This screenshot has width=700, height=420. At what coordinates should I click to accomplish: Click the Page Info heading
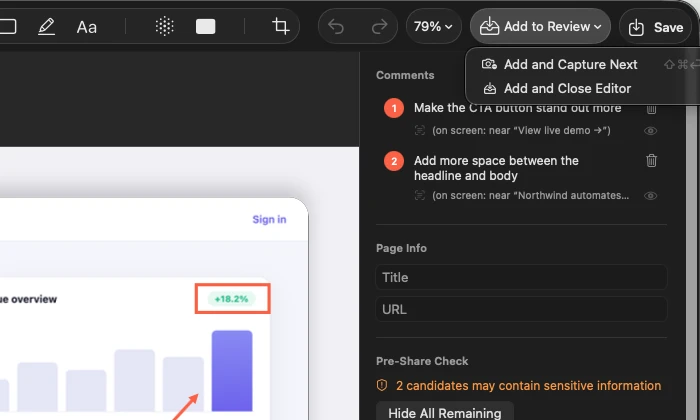coord(401,248)
